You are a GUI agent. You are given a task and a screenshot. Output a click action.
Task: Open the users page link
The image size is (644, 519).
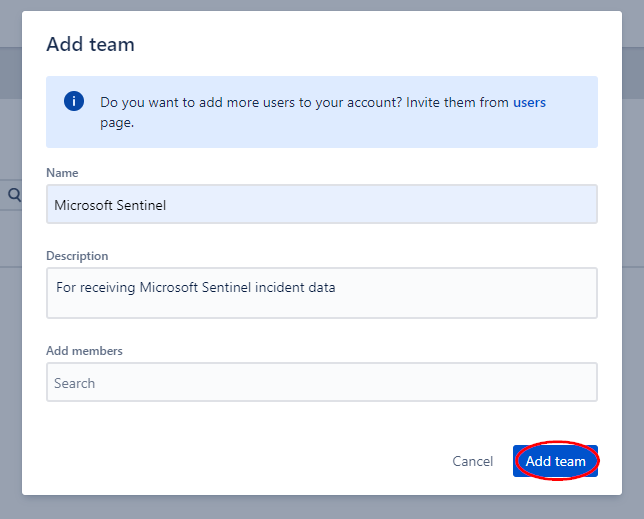pyautogui.click(x=529, y=102)
